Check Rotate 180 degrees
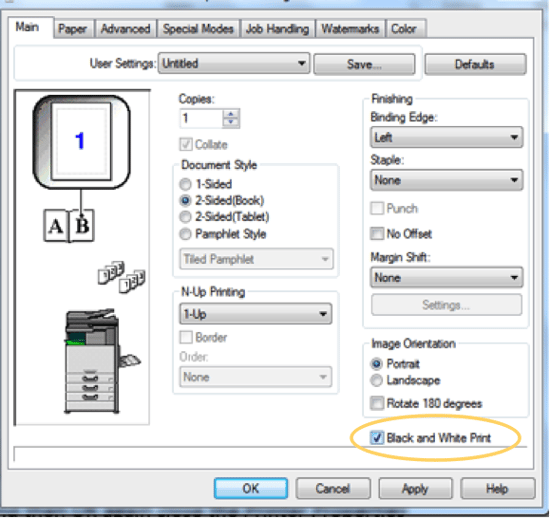Screen dimensions: 550x518 (x=377, y=403)
